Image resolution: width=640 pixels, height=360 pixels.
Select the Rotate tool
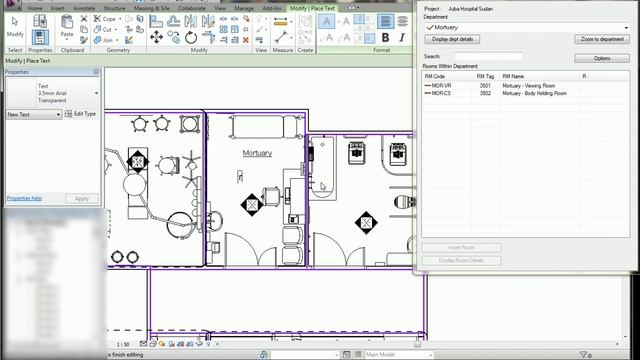click(x=191, y=38)
